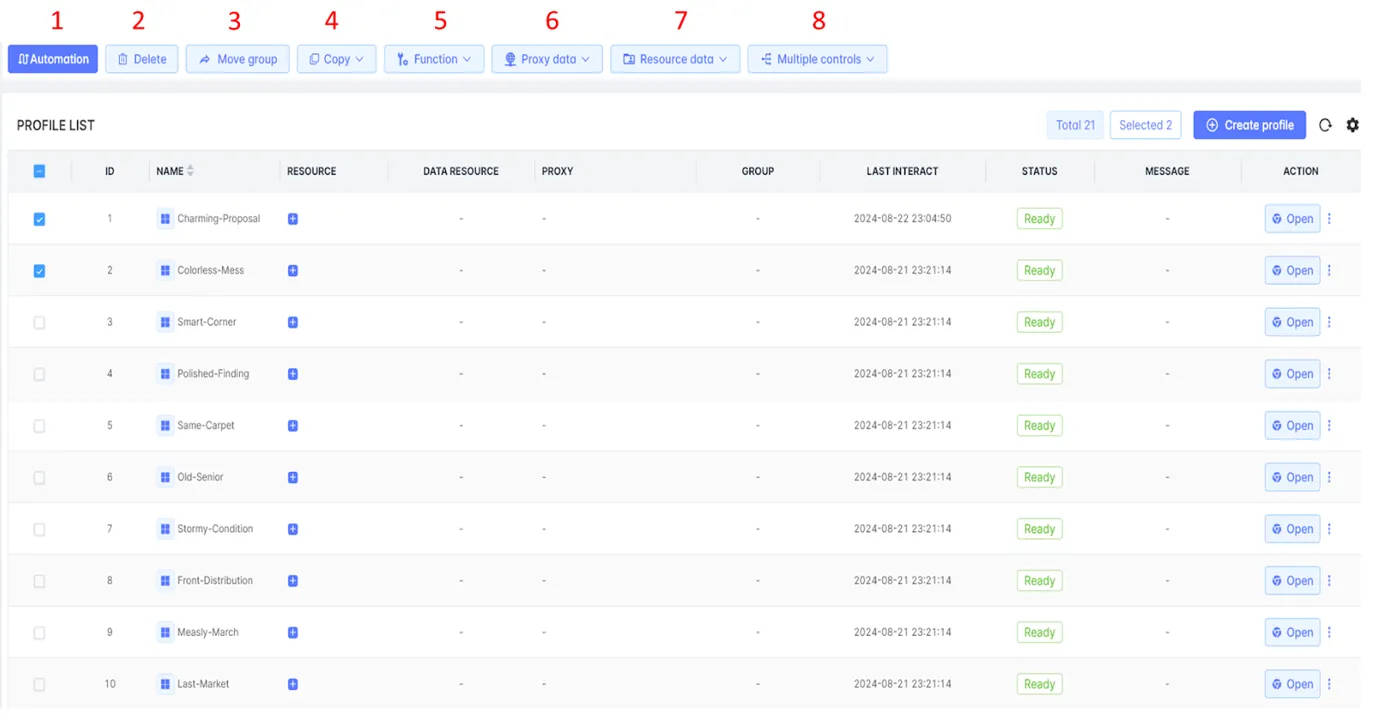
Task: Click the plus resource icon for Smart-Corner
Action: tap(293, 322)
